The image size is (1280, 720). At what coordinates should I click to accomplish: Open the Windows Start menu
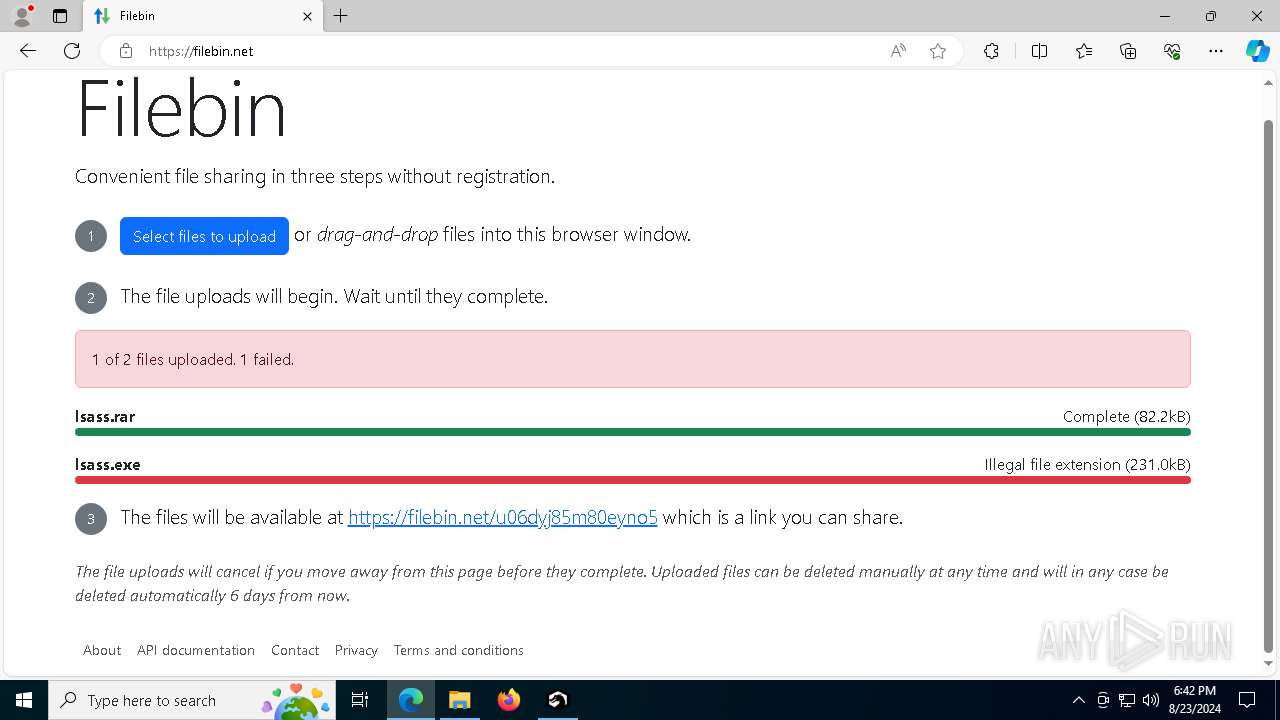click(x=24, y=700)
